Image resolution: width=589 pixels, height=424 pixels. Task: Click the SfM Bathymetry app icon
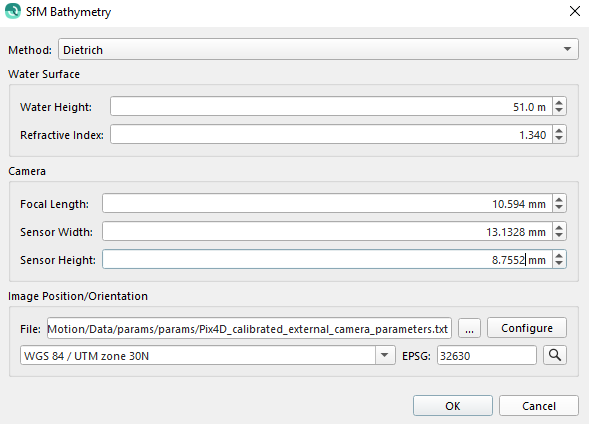(13, 11)
